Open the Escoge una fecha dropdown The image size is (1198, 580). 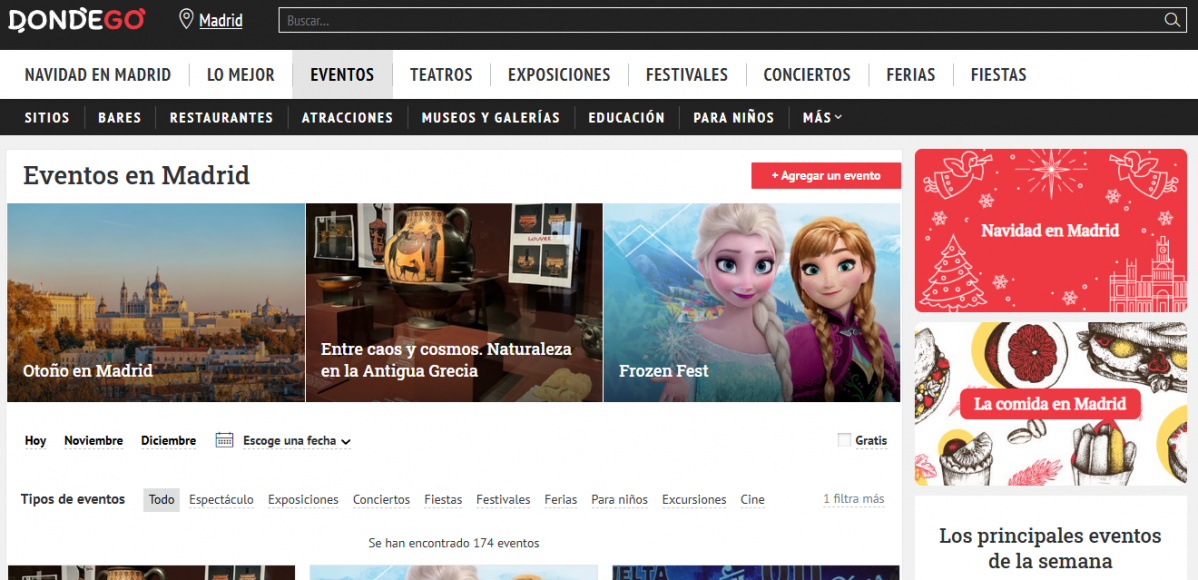(296, 441)
